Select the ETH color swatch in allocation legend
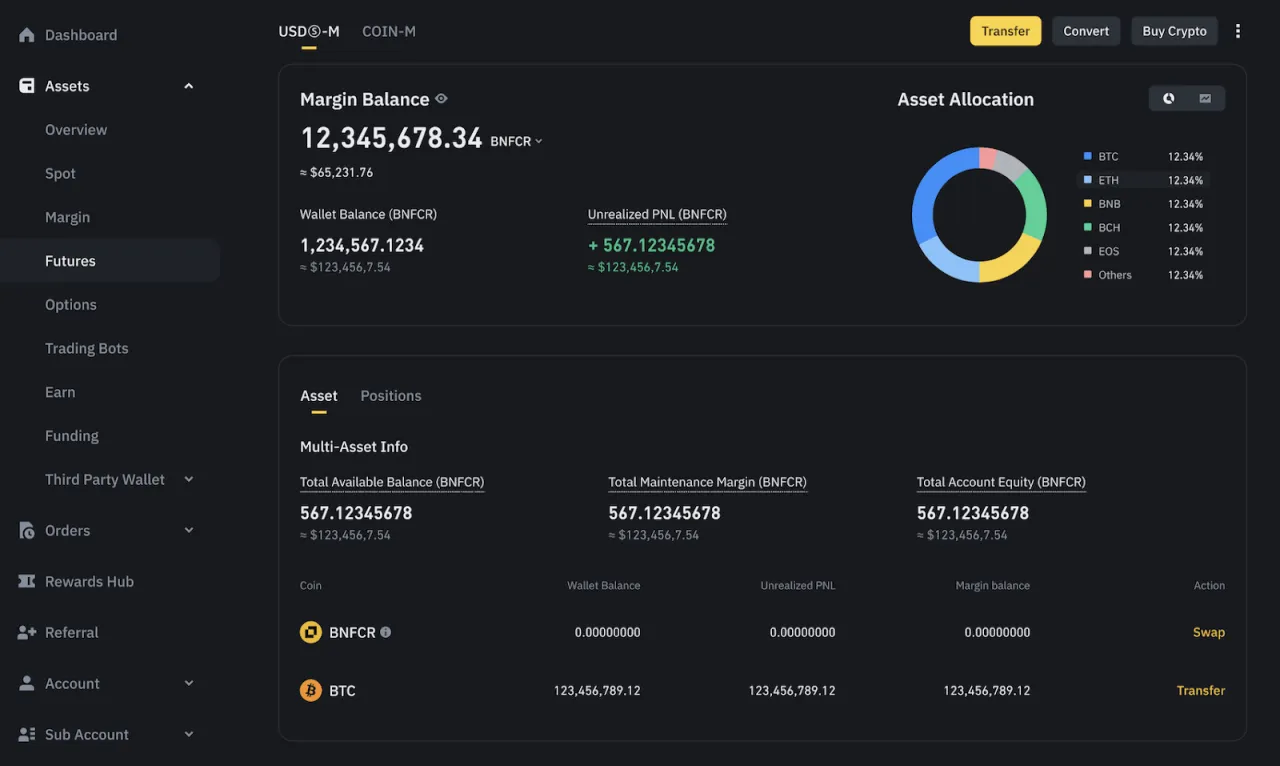 click(1086, 180)
